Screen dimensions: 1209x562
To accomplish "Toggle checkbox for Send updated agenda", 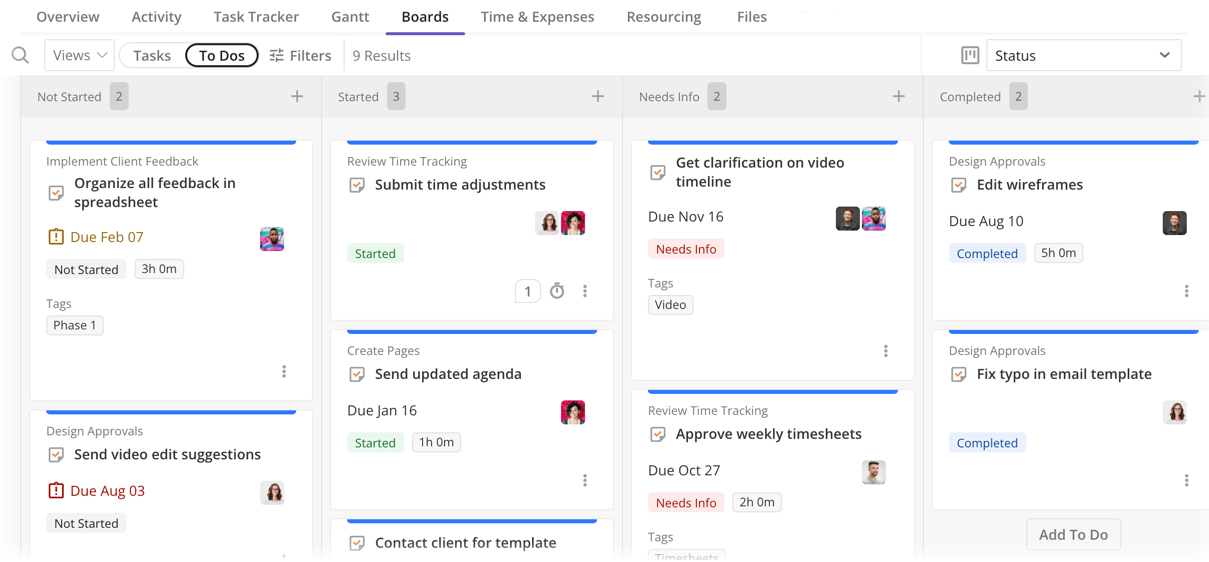I will 357,374.
